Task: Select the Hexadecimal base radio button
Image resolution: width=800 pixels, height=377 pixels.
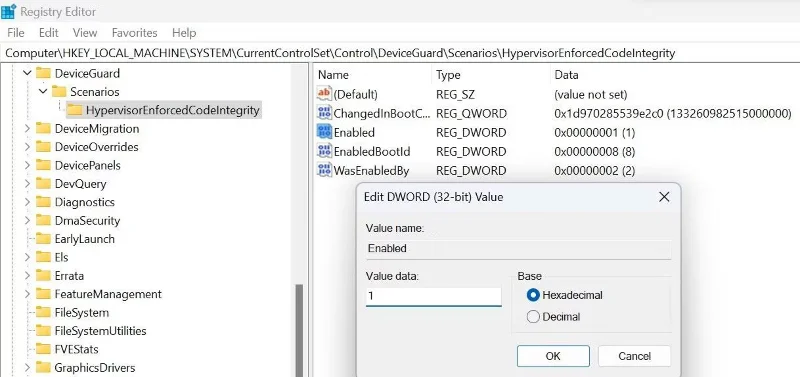Action: (x=533, y=295)
